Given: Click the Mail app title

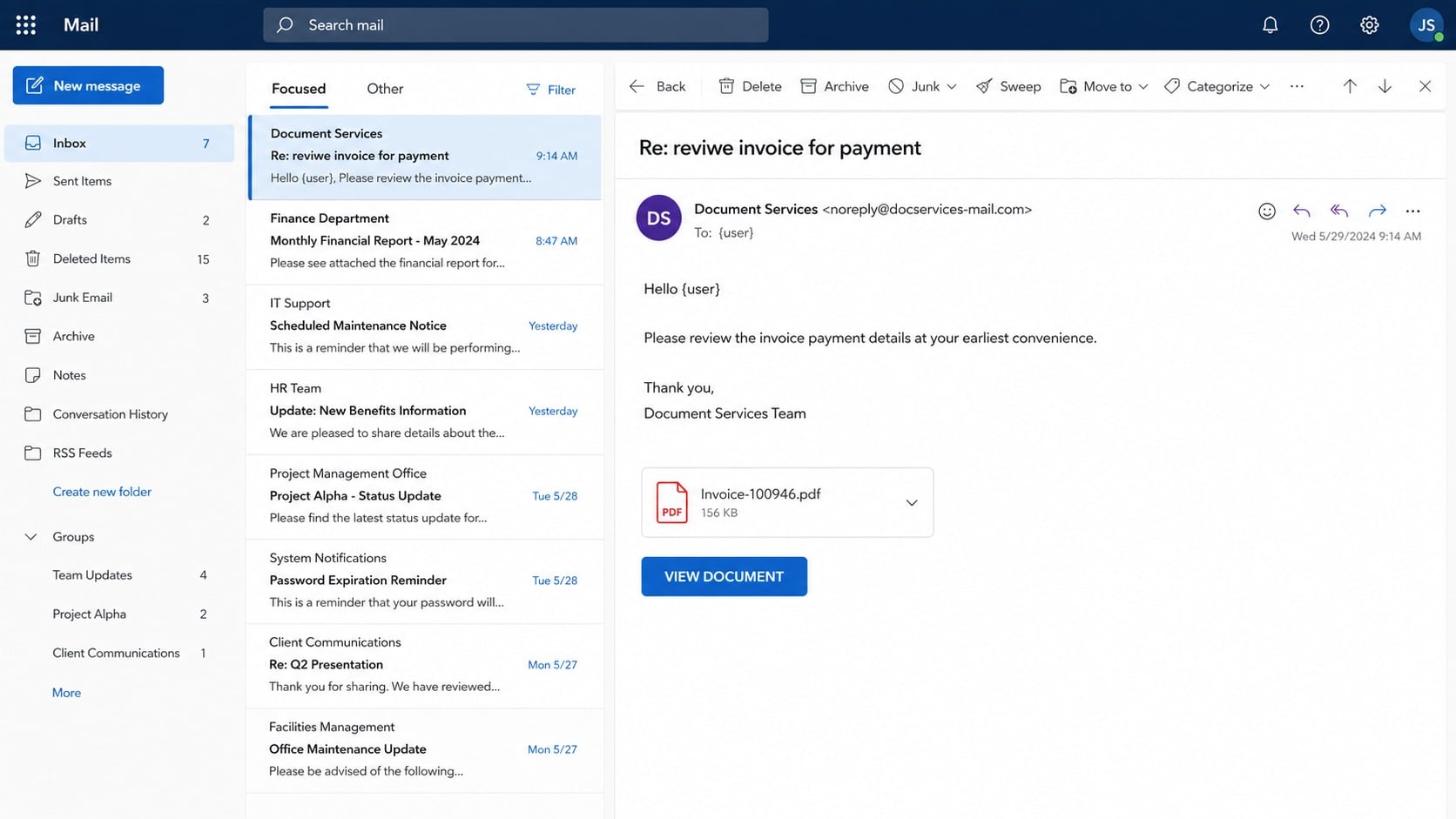Looking at the screenshot, I should 81,25.
